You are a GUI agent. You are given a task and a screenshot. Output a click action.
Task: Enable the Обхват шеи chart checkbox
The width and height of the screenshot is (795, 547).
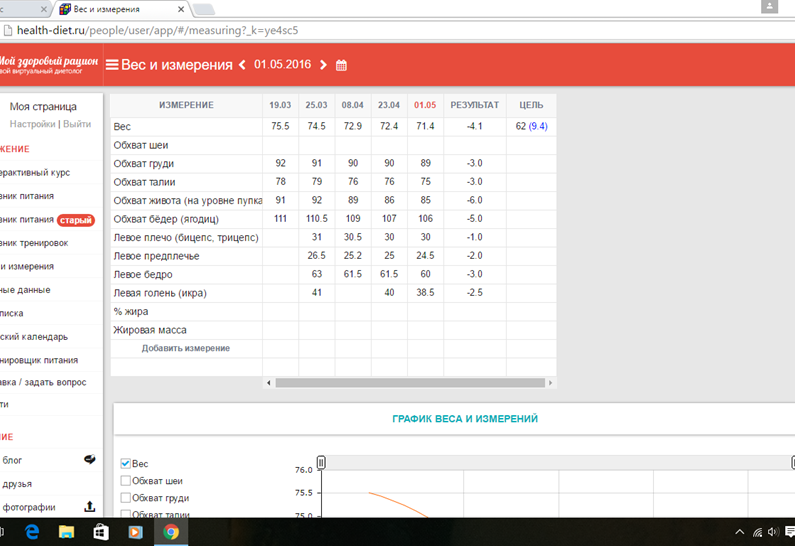(126, 481)
